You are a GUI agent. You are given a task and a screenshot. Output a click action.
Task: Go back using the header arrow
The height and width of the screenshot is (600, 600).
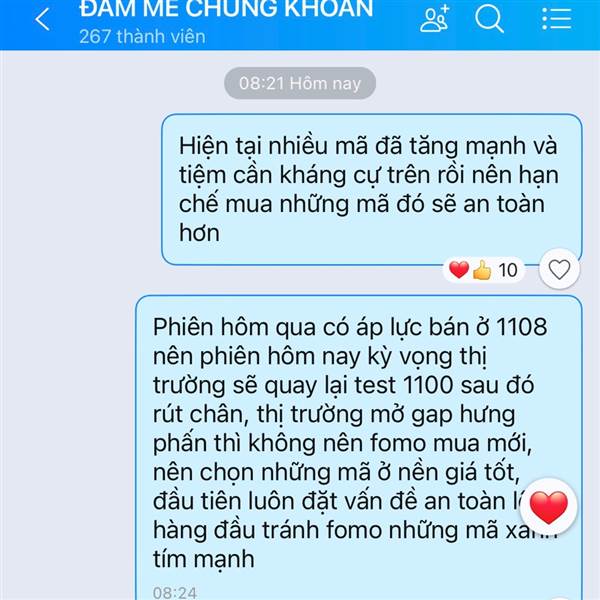pos(42,19)
